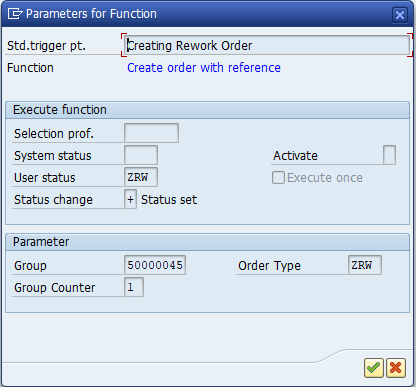Click the User status field showing ZRW
Viewport: 416px width, 387px height.
141,177
